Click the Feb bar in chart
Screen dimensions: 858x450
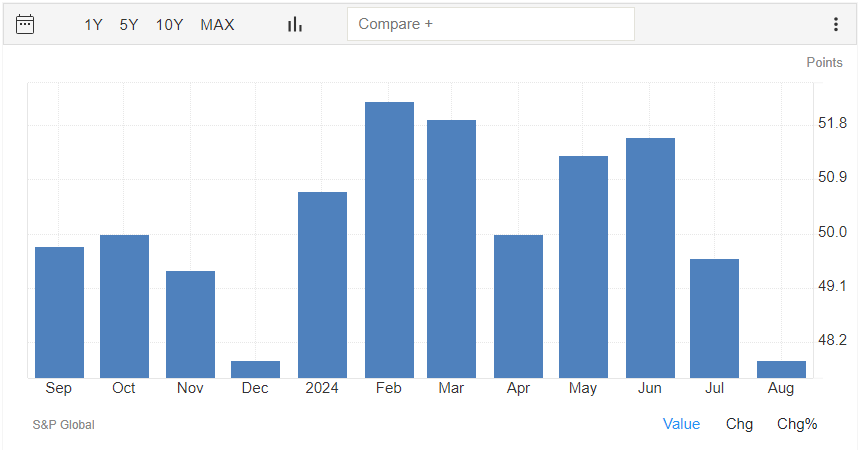pyautogui.click(x=390, y=240)
